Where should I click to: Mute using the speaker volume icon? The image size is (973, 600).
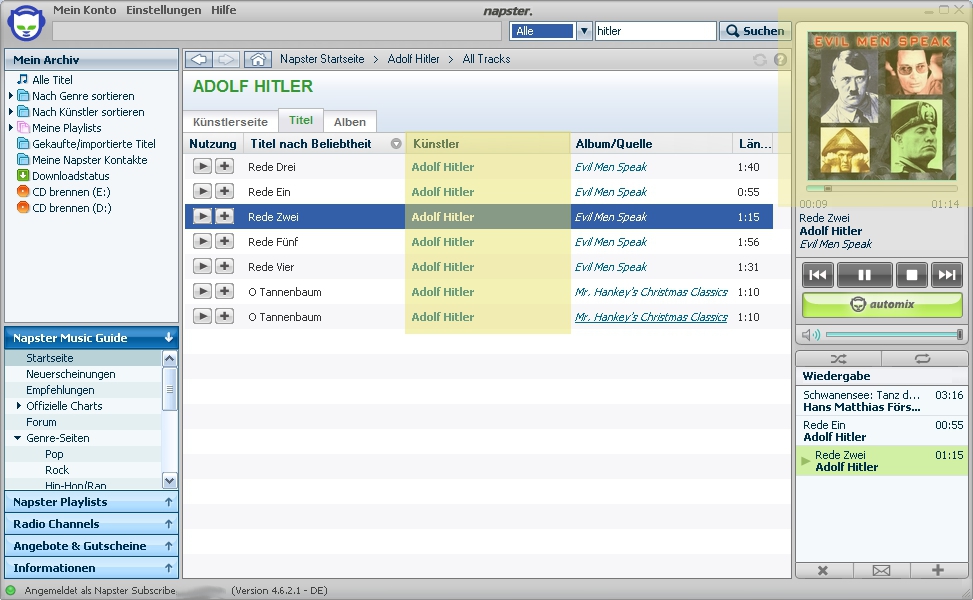click(x=810, y=335)
